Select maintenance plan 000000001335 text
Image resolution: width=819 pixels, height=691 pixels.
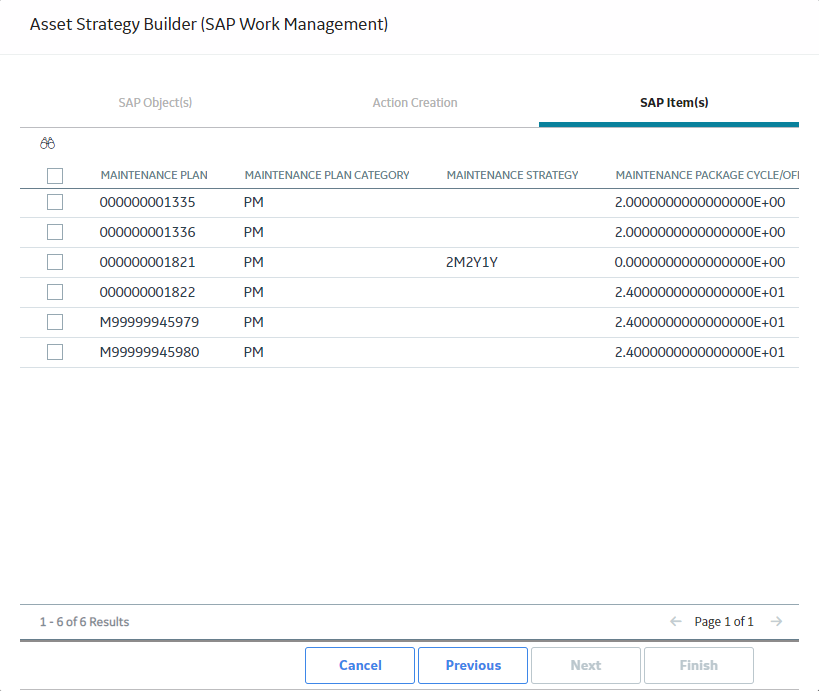pyautogui.click(x=147, y=202)
